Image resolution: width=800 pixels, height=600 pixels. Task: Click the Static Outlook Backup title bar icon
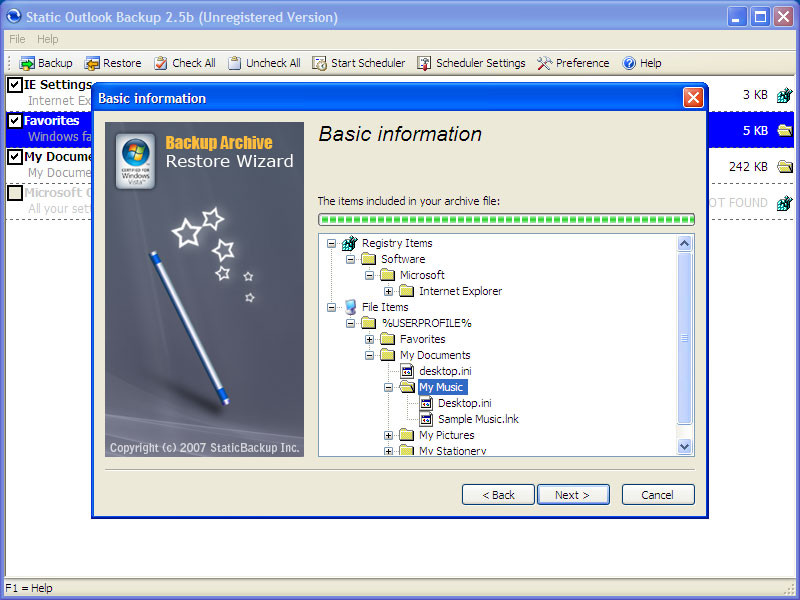point(13,16)
